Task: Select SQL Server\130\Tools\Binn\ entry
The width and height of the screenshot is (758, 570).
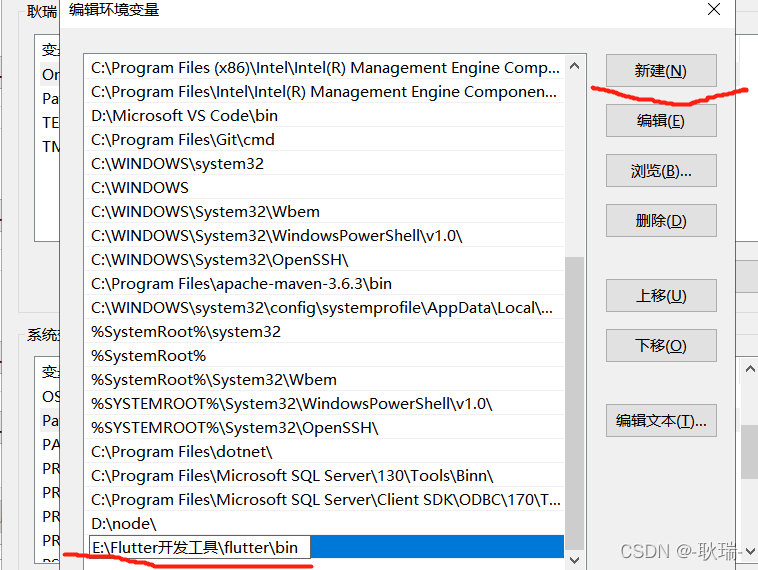Action: [x=324, y=476]
